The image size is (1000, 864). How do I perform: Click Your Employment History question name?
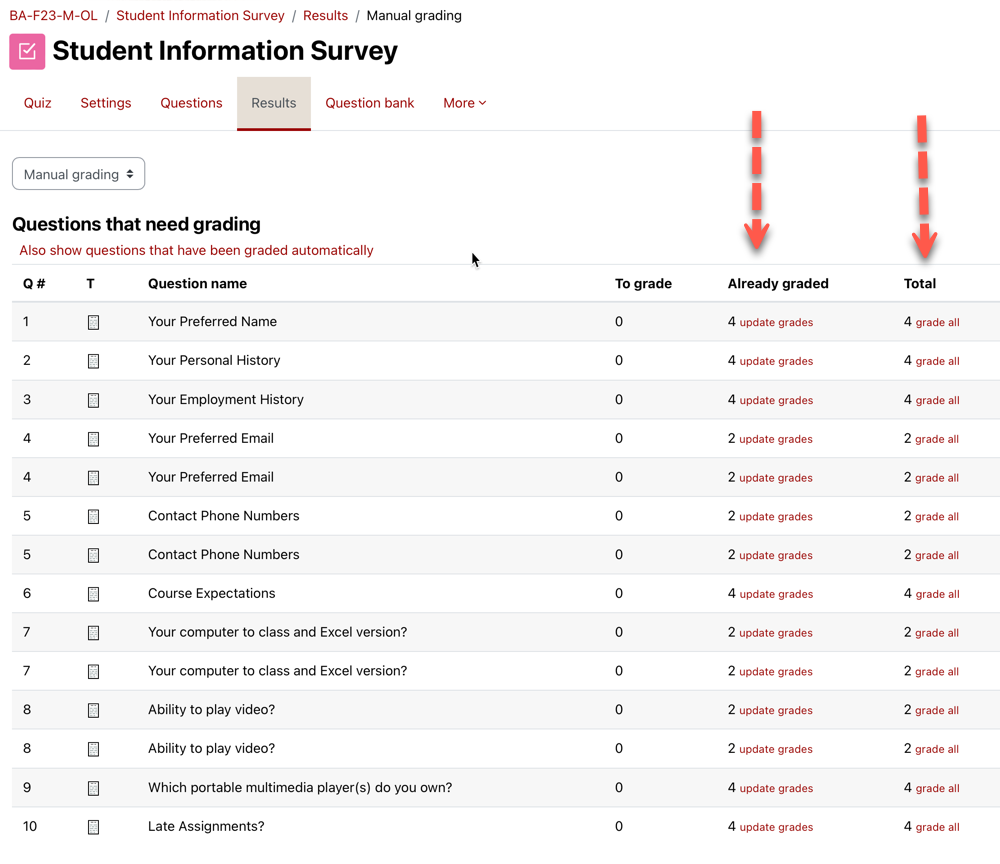pyautogui.click(x=226, y=400)
